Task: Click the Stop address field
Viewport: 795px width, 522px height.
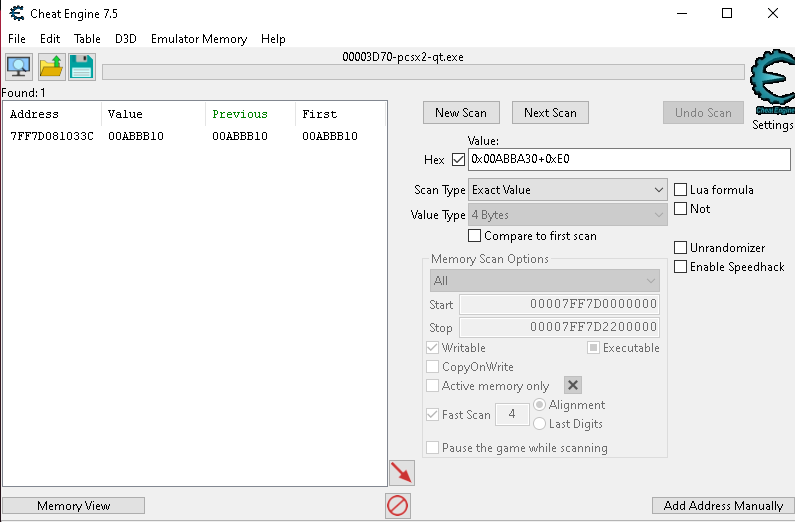Action: (560, 327)
